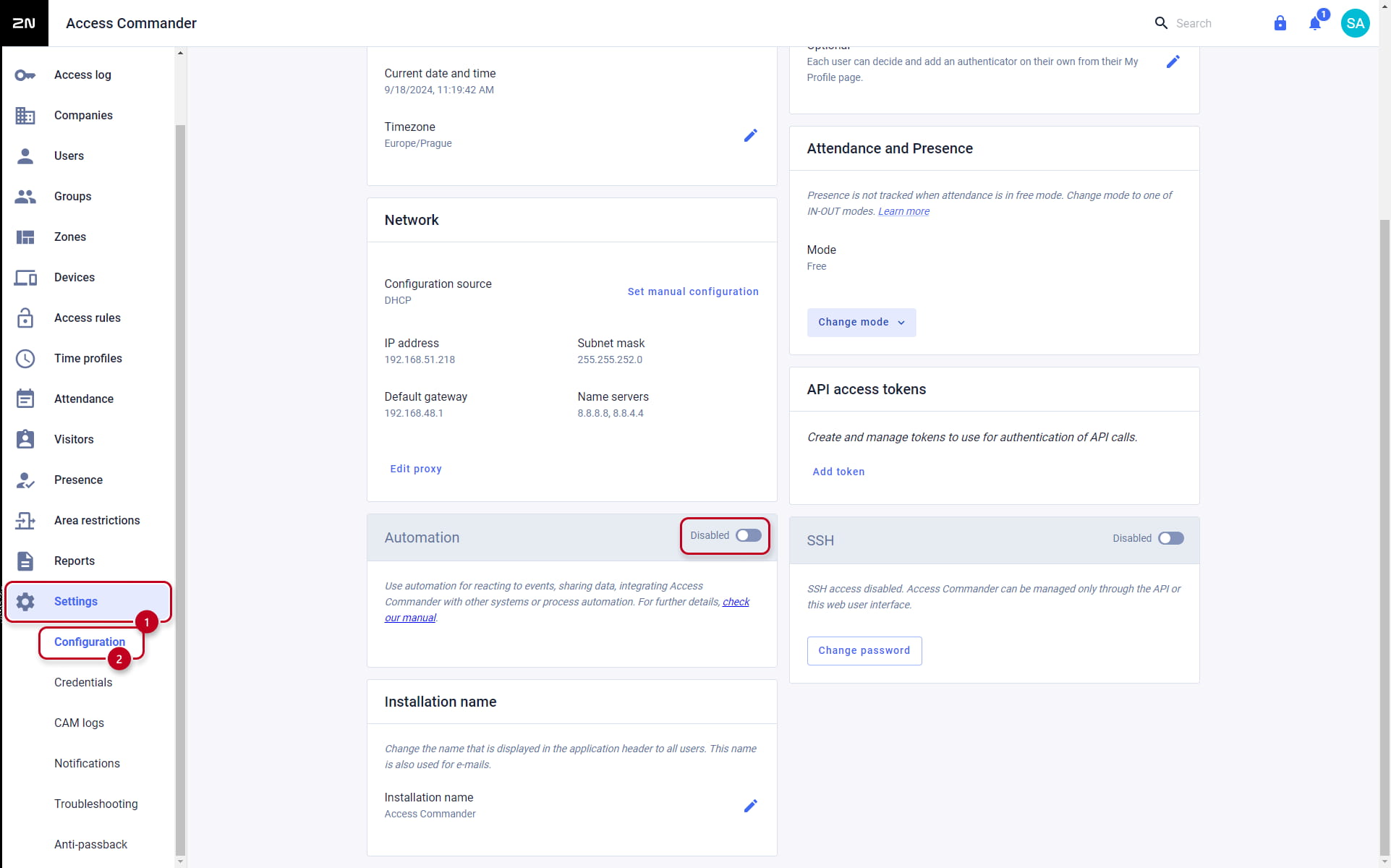Image resolution: width=1391 pixels, height=868 pixels.
Task: Expand the Change mode dropdown
Action: 862,323
